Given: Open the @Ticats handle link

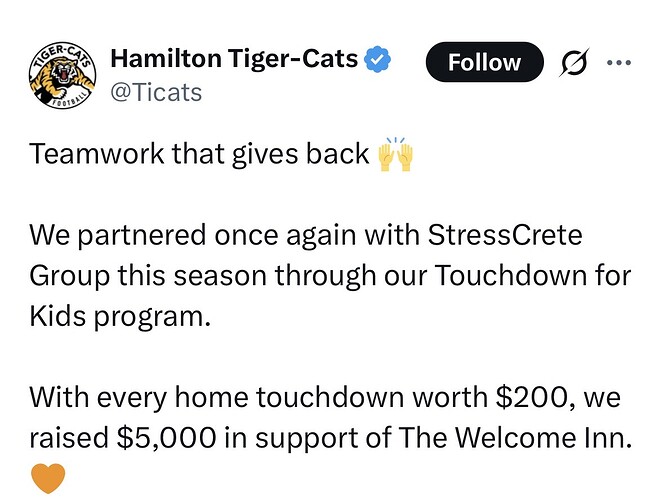Looking at the screenshot, I should click(x=155, y=92).
